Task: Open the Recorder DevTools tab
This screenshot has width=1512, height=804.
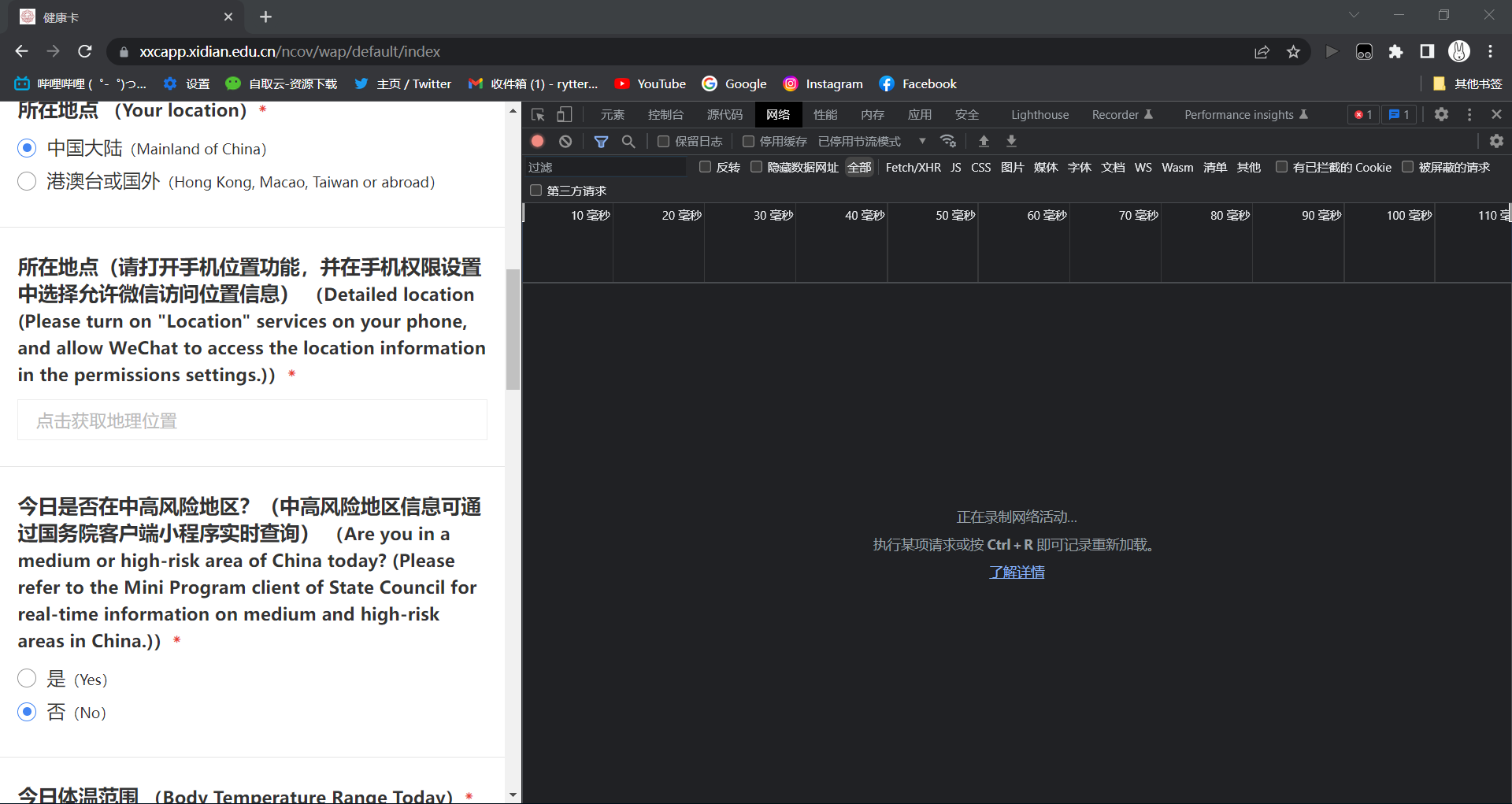Action: [1122, 115]
